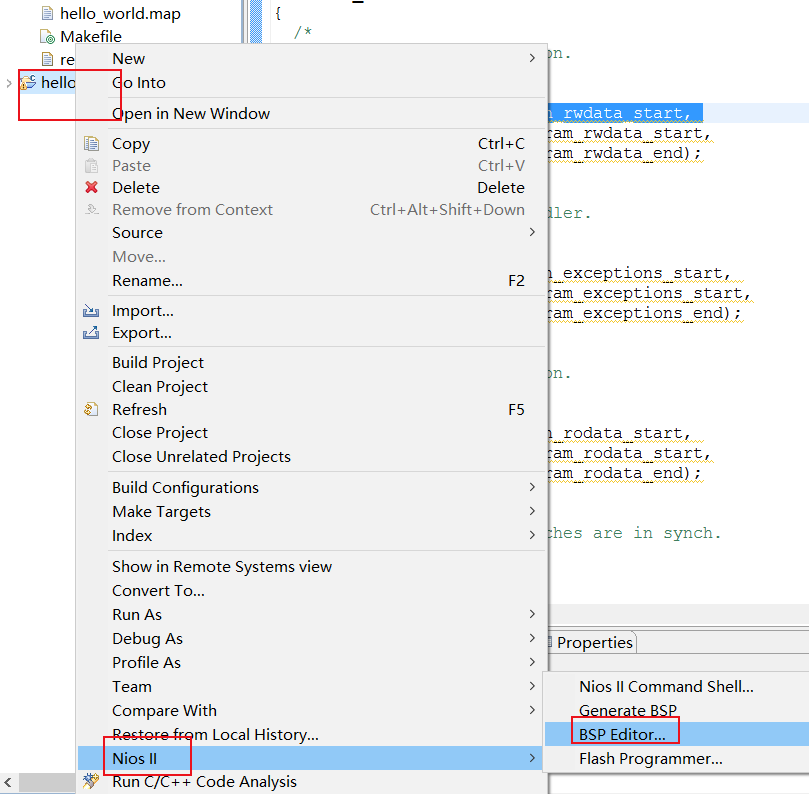Select Makefile in project tree
This screenshot has width=809, height=794.
[x=91, y=37]
